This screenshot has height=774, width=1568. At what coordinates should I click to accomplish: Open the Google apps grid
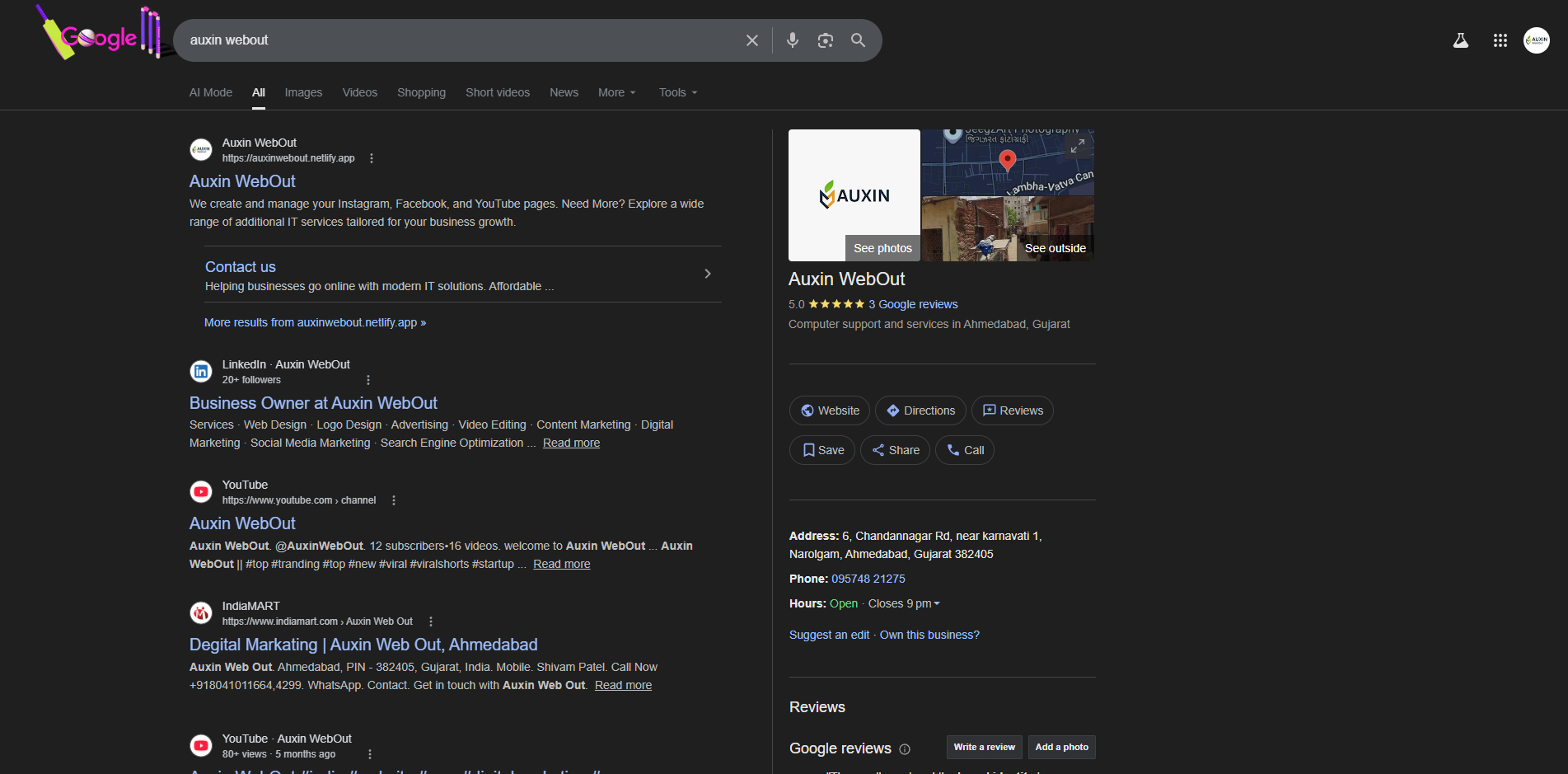click(1500, 40)
